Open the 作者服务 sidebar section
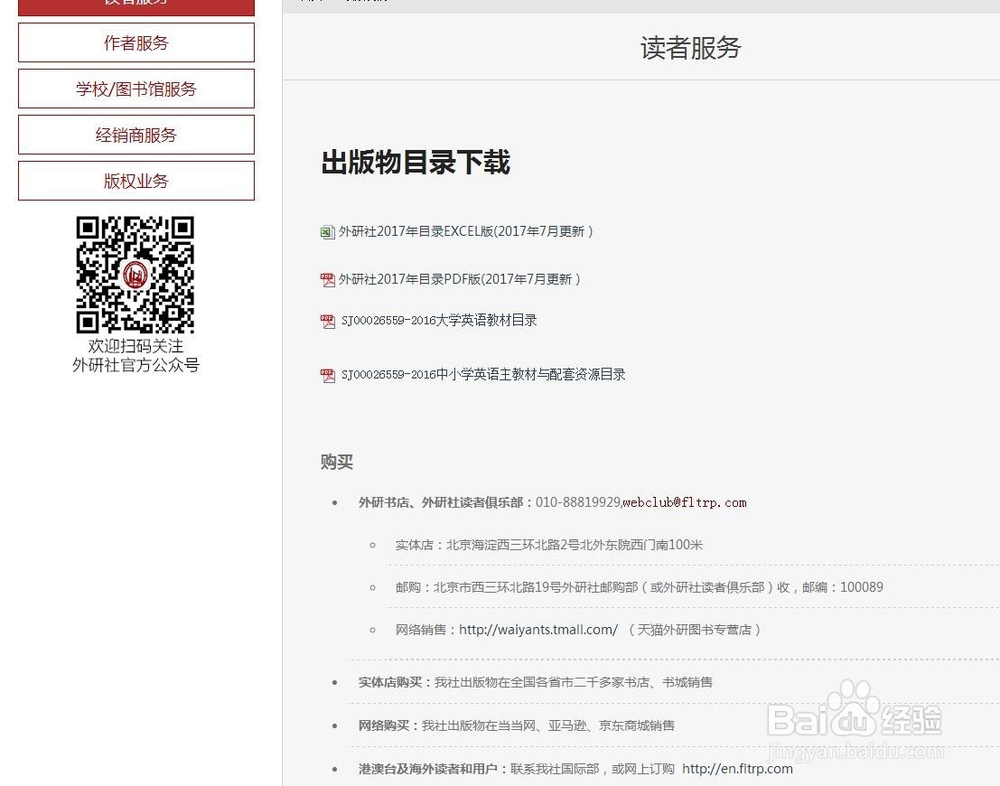The height and width of the screenshot is (786, 1000). (136, 42)
